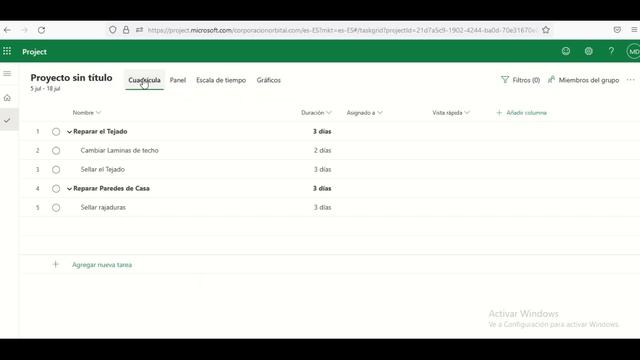
Task: Open Miembros del grupo
Action: 584,80
